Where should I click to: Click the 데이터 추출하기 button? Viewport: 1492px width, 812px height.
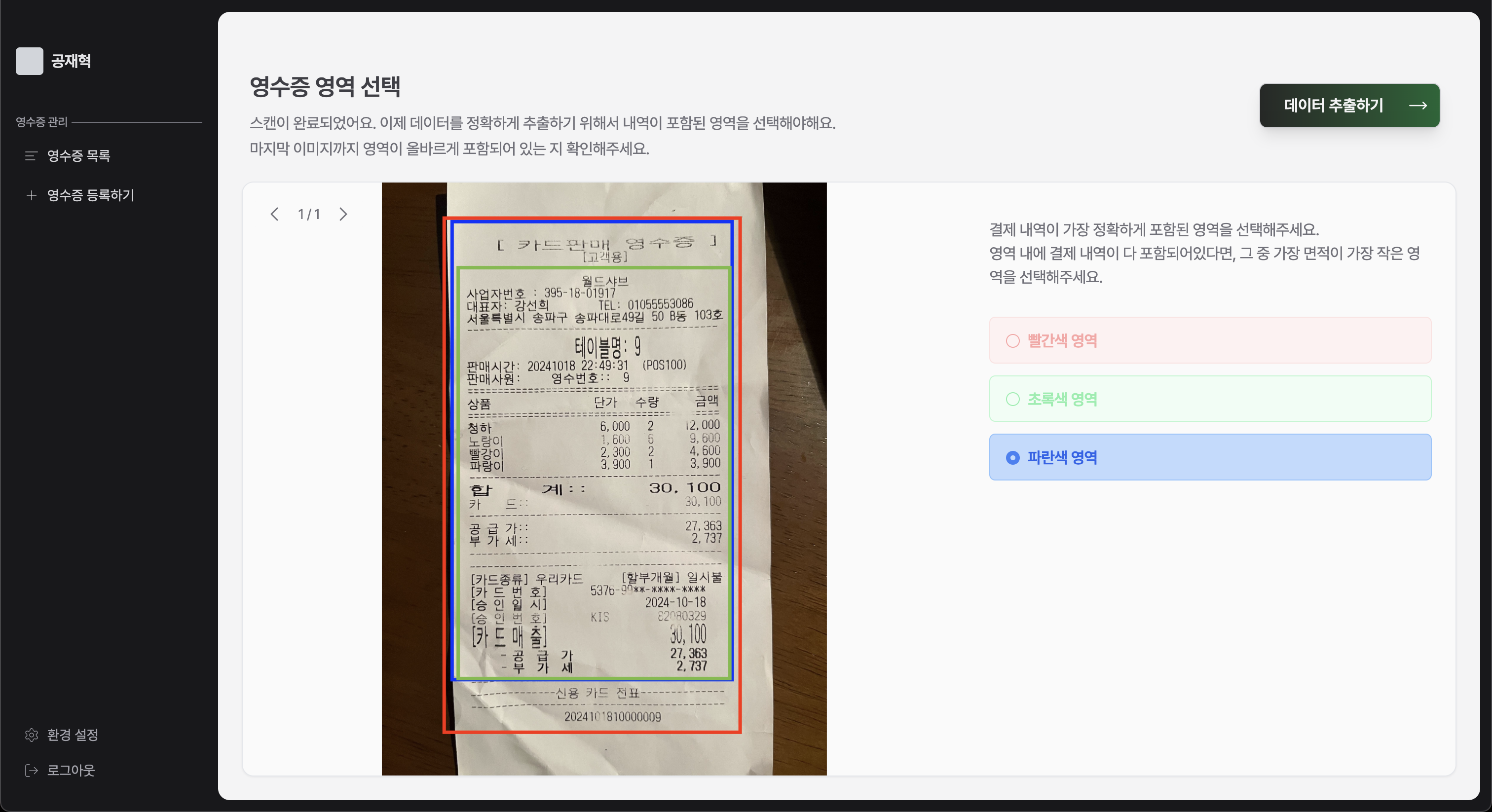[x=1349, y=106]
